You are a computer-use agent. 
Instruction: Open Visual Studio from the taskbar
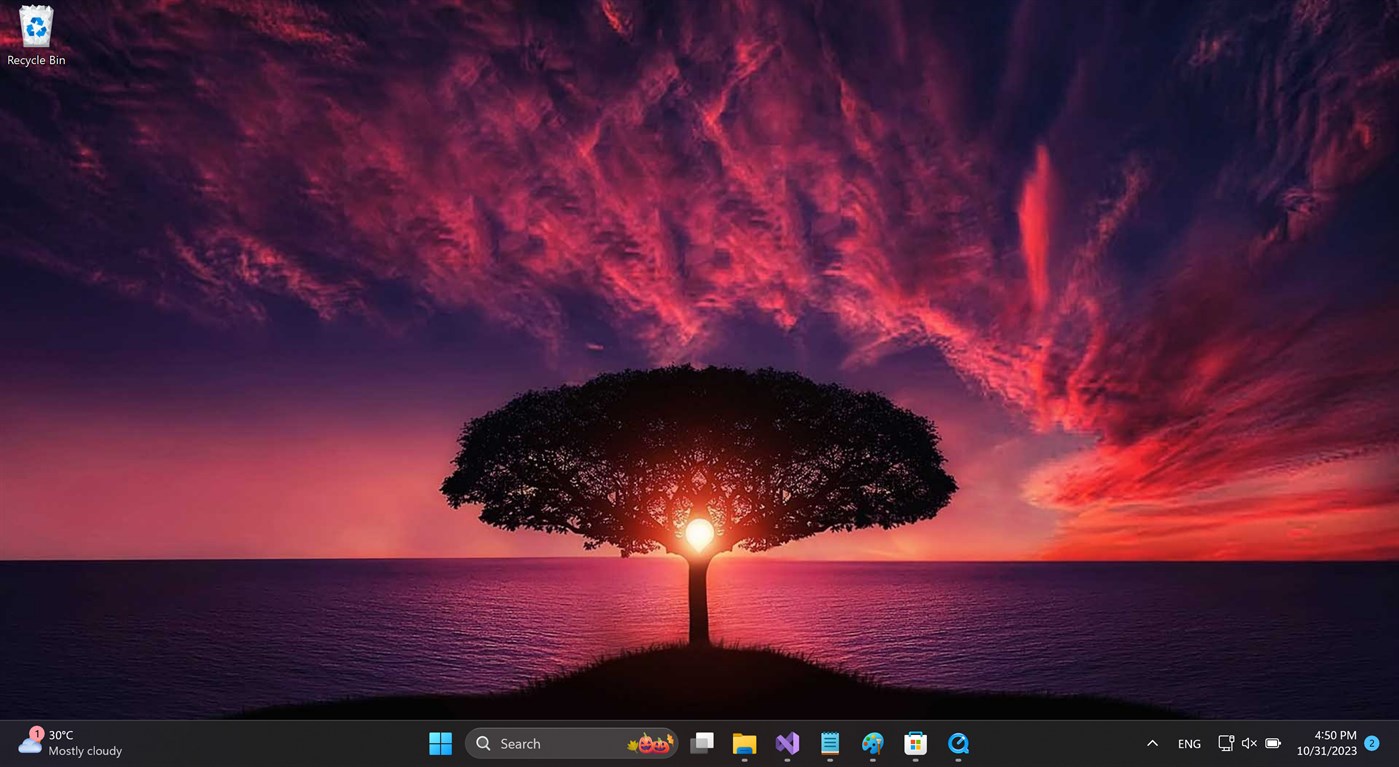click(x=787, y=743)
